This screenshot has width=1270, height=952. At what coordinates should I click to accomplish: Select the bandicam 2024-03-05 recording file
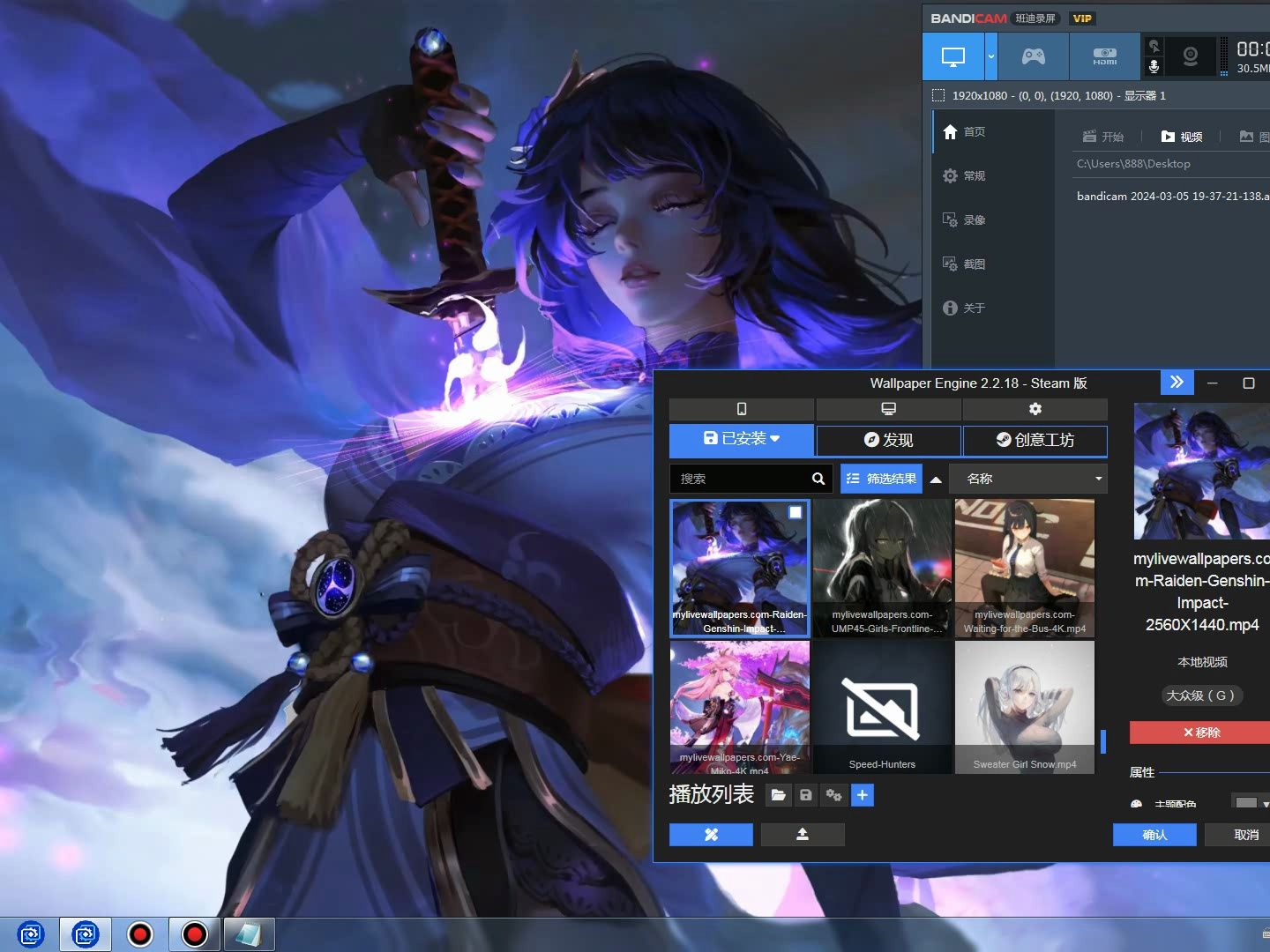click(x=1173, y=196)
